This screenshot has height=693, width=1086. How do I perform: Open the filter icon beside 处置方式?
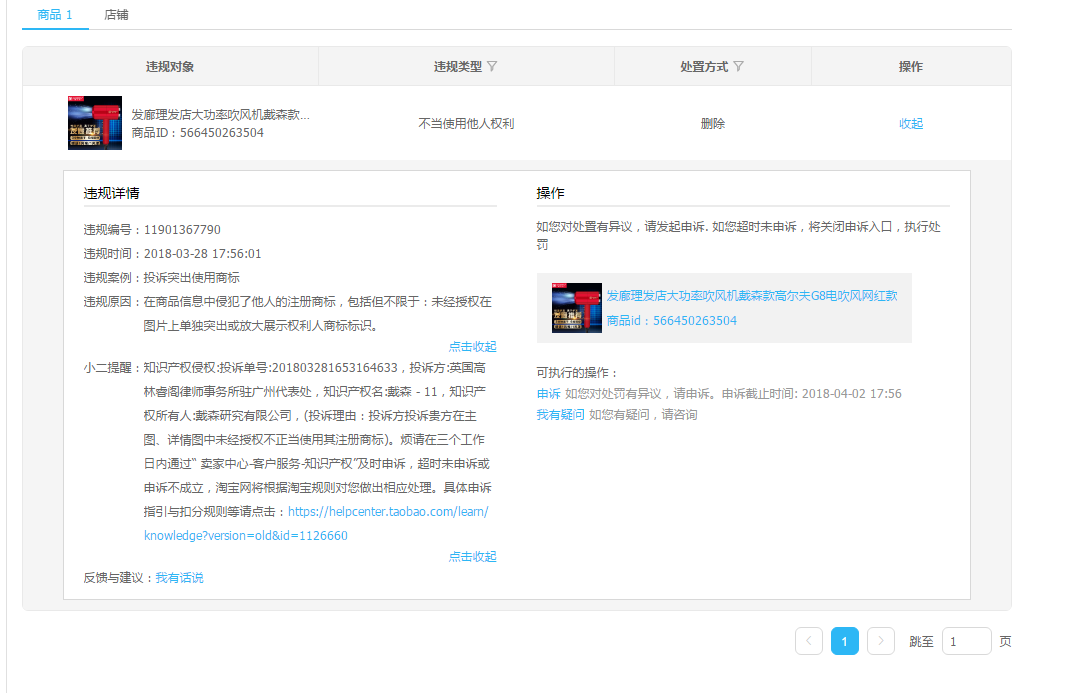pos(738,66)
